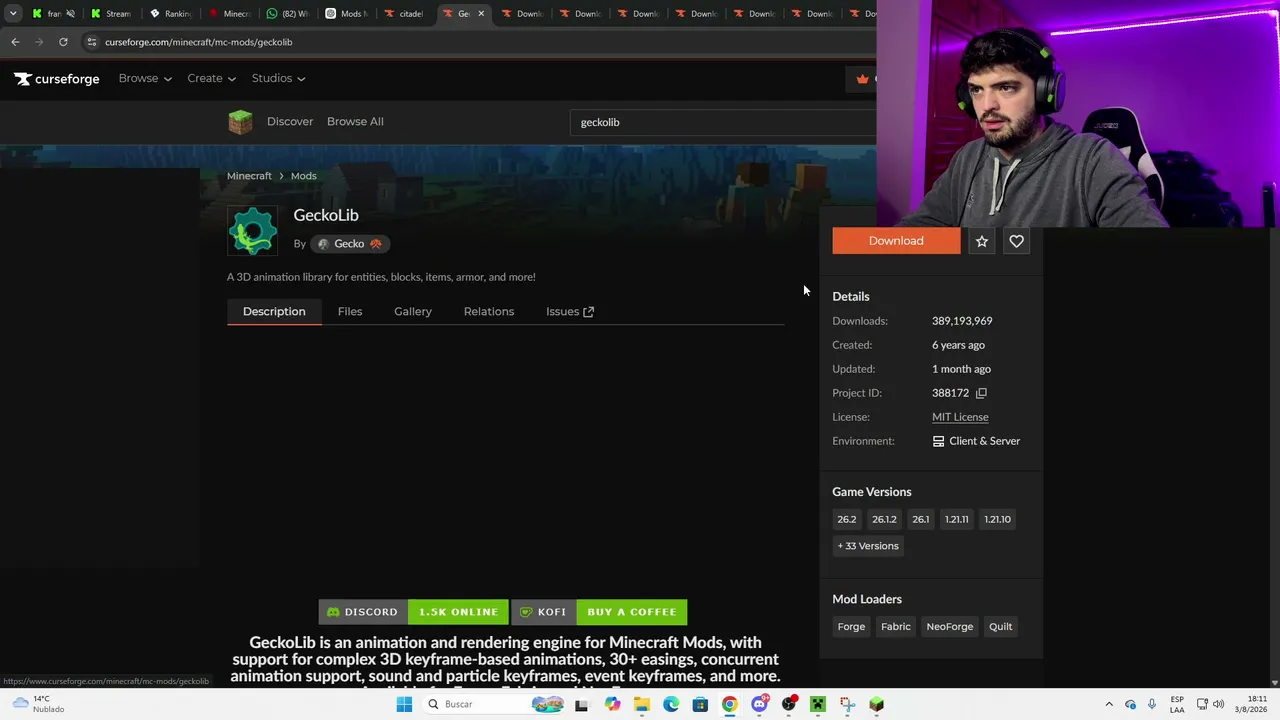Open the Discover link
Screen dimensions: 1280x720
coord(290,122)
